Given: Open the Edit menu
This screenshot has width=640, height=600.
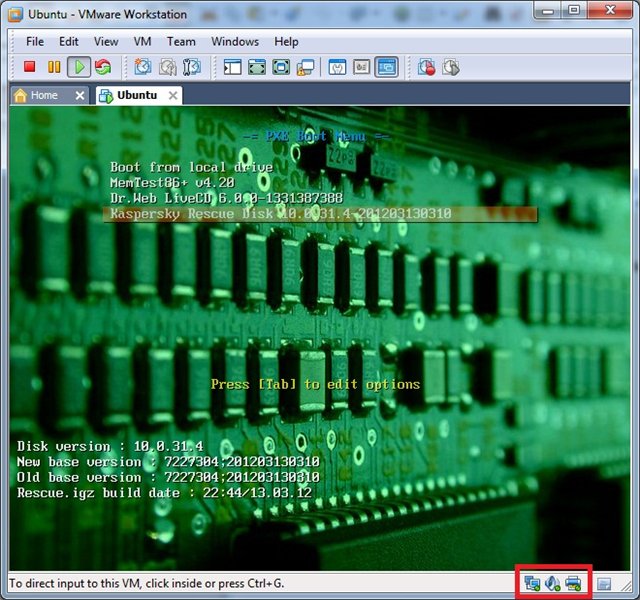Looking at the screenshot, I should (69, 42).
